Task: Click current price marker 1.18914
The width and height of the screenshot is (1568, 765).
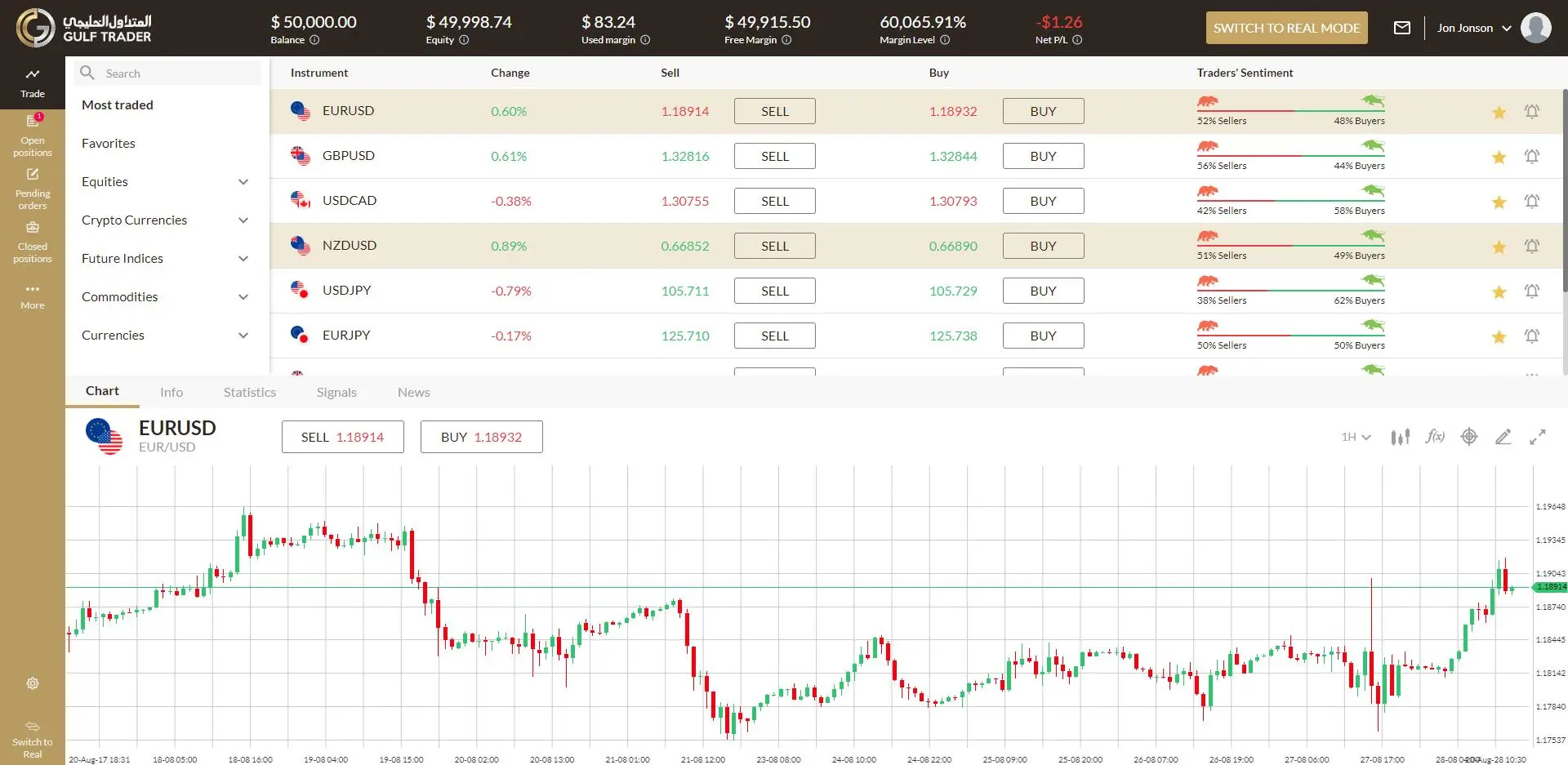Action: 1549,587
